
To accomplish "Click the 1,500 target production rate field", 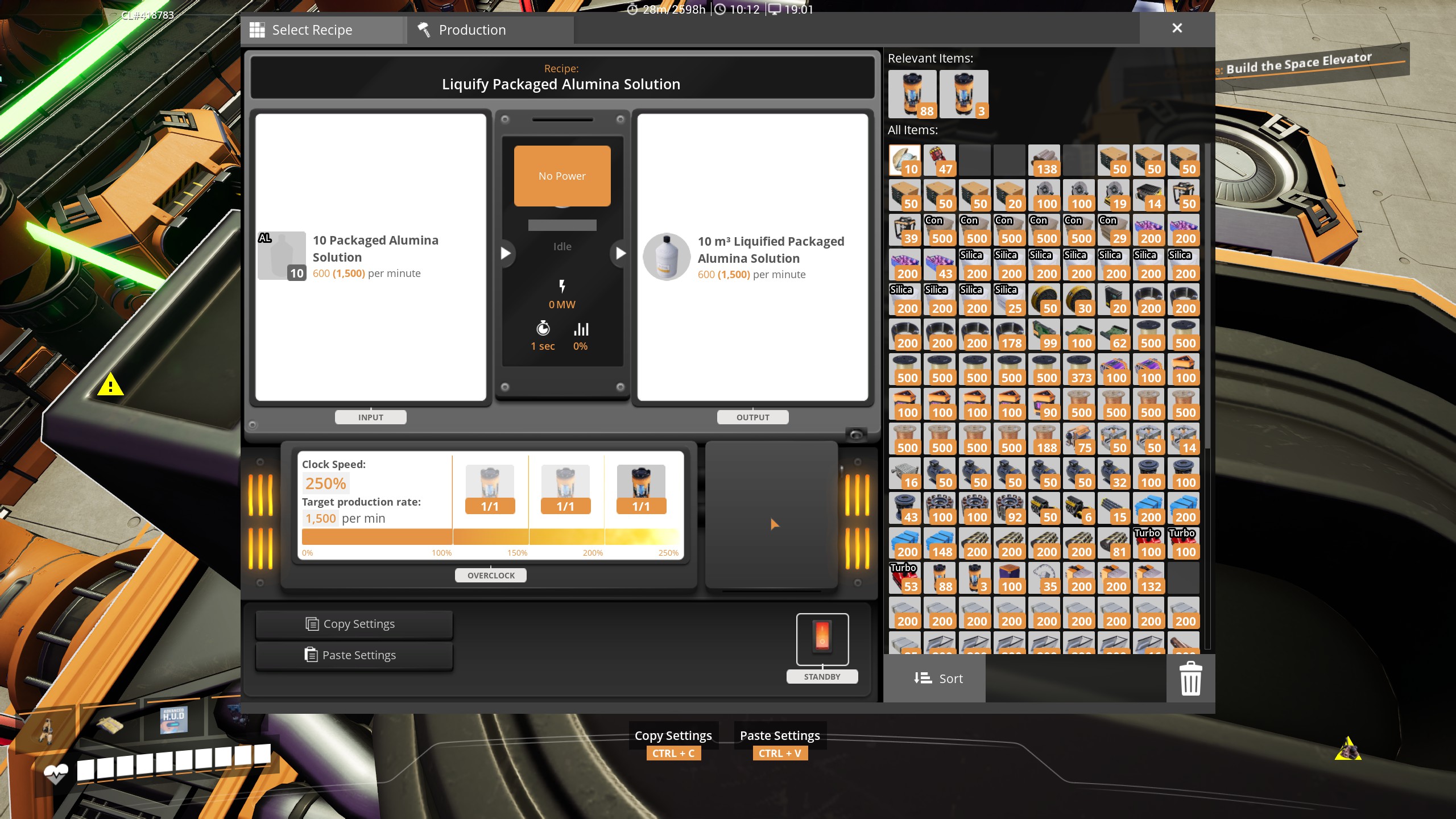I will click(320, 518).
